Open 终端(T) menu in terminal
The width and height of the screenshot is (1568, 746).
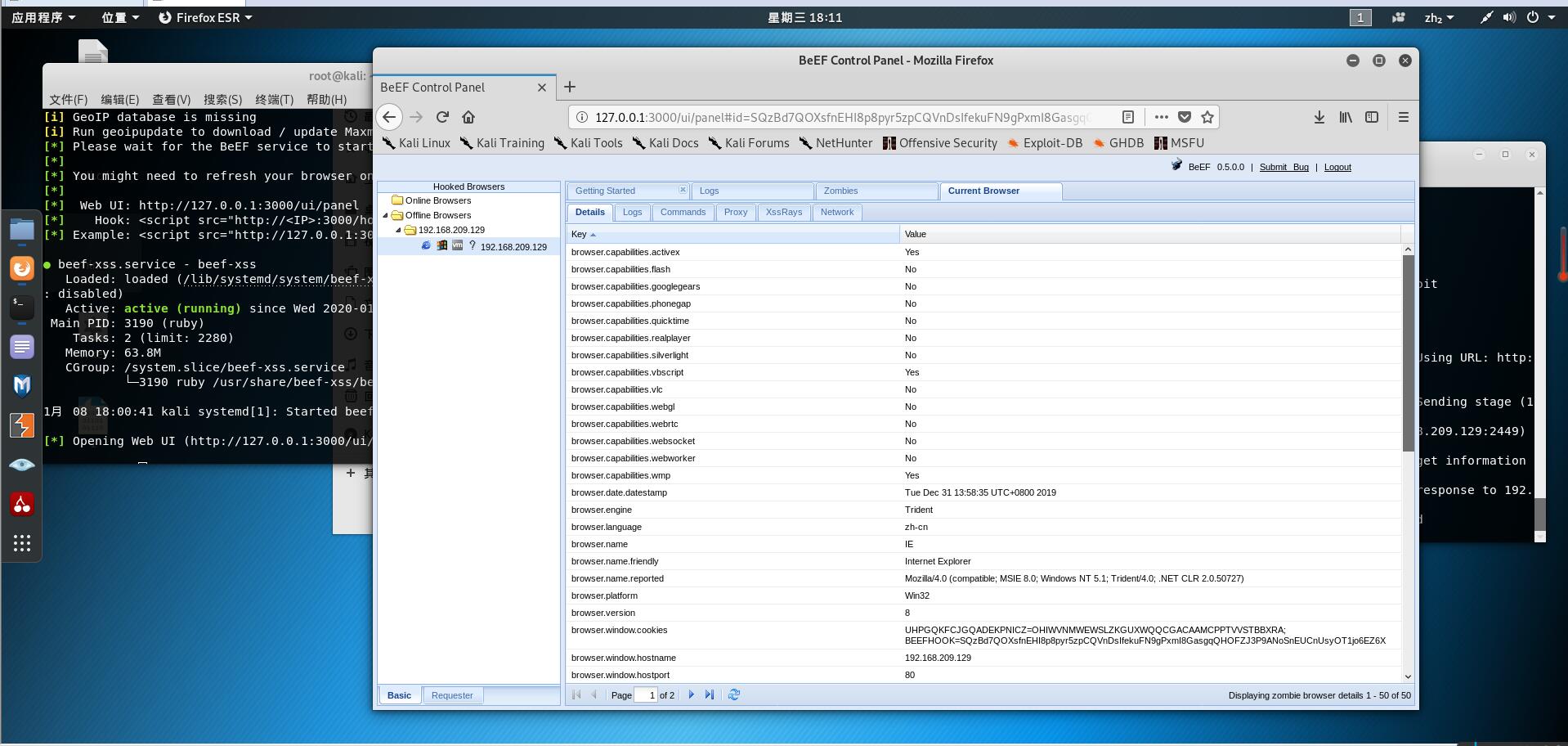click(274, 99)
